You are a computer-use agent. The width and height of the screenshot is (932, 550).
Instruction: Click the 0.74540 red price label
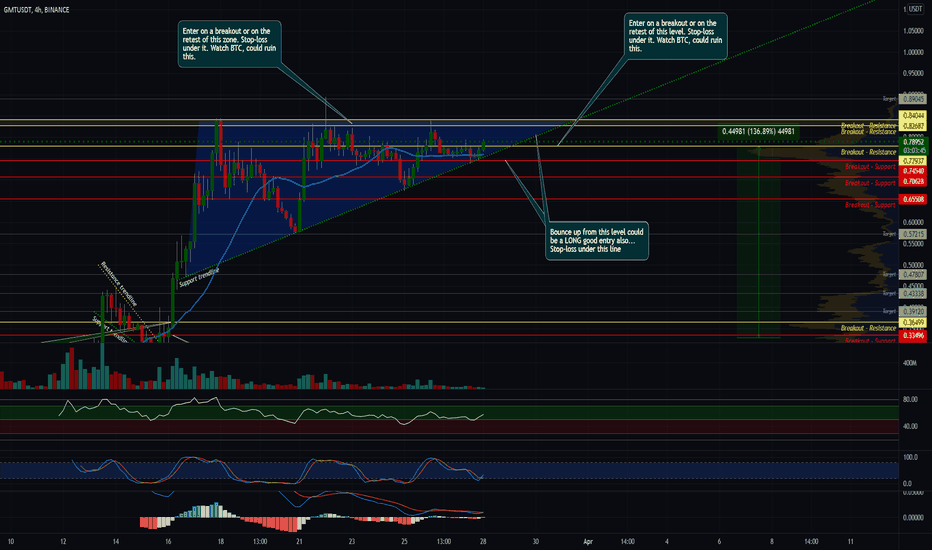click(x=914, y=171)
